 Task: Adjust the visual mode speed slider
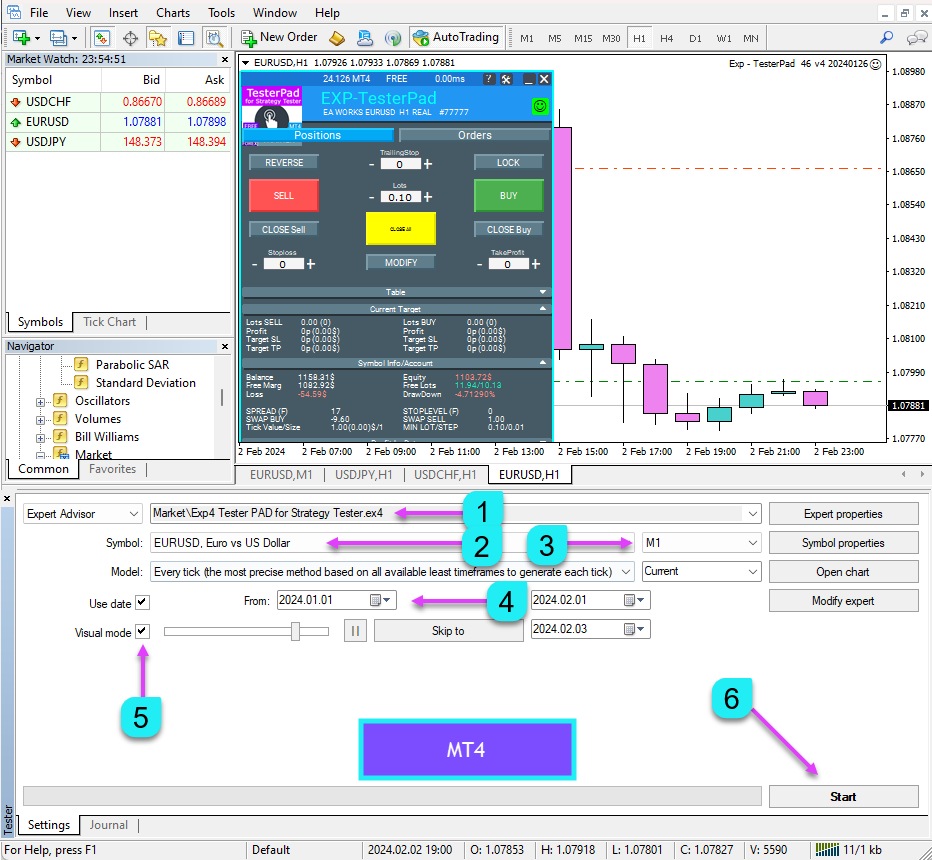295,630
